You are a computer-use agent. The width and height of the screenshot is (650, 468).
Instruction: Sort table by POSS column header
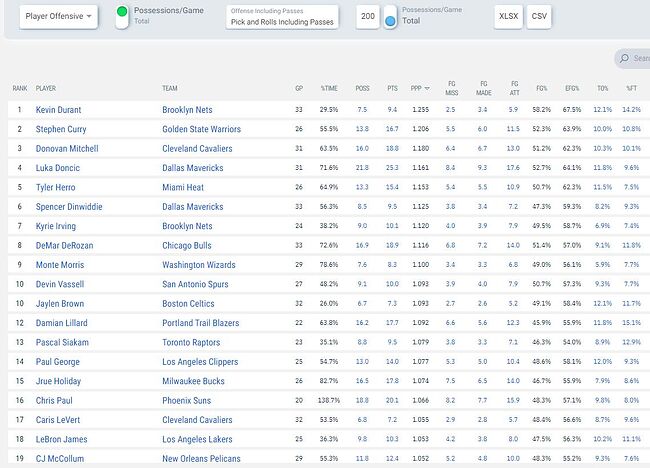pos(362,88)
